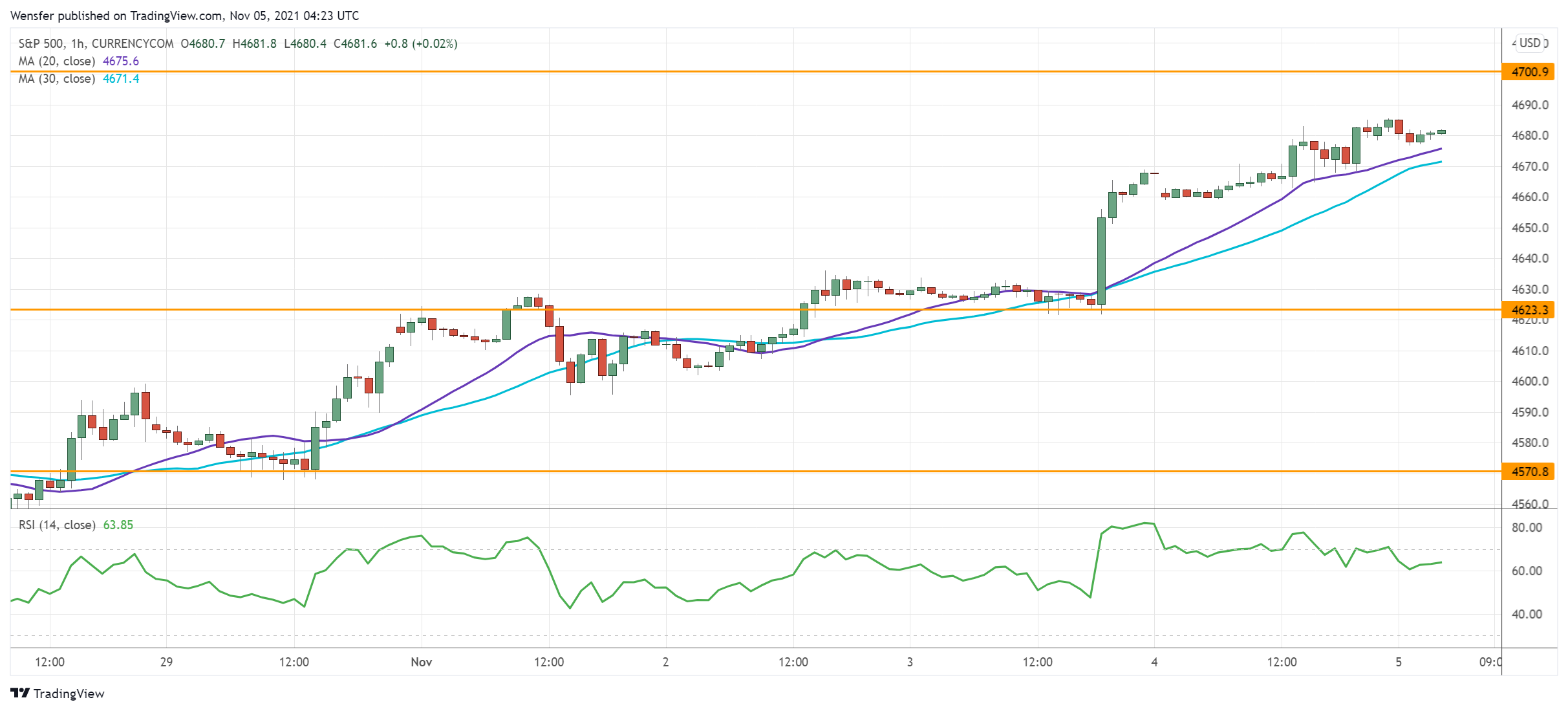Screen dimensions: 1568x711
Task: Click the Nov date axis label
Action: [422, 662]
